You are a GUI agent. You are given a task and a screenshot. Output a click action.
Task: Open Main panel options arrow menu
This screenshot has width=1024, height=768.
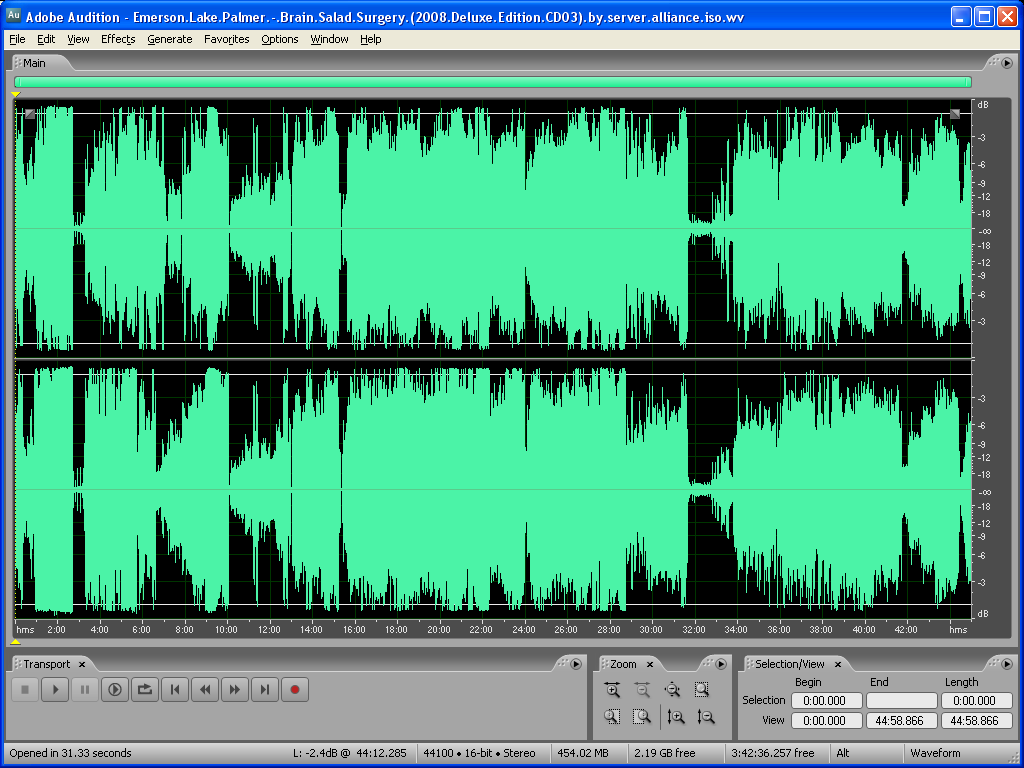[1006, 63]
